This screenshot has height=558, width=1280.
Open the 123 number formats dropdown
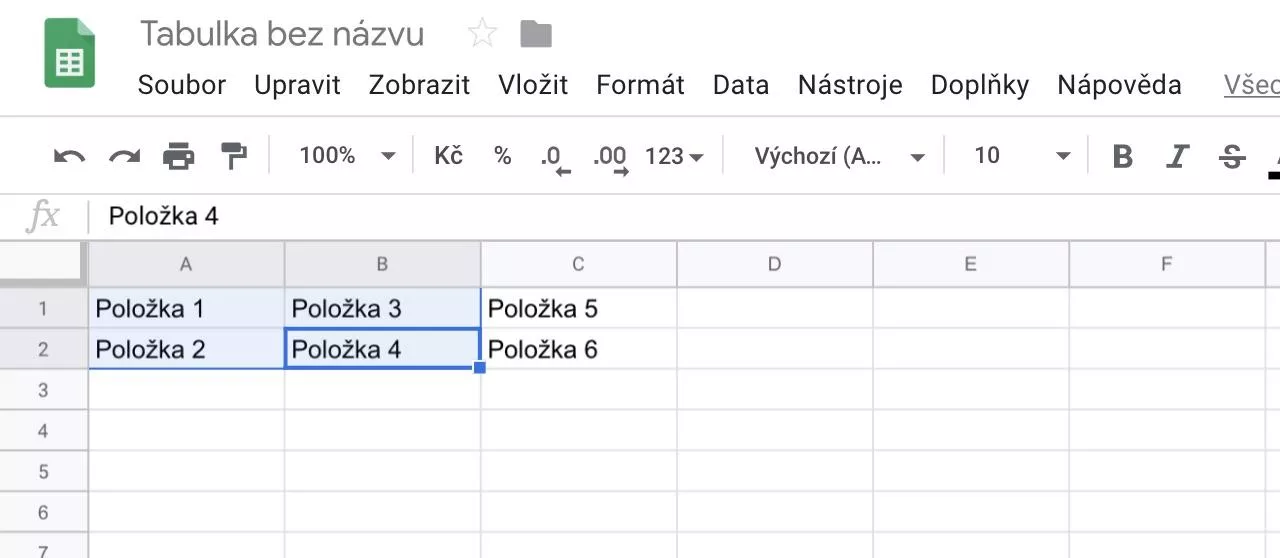[674, 156]
